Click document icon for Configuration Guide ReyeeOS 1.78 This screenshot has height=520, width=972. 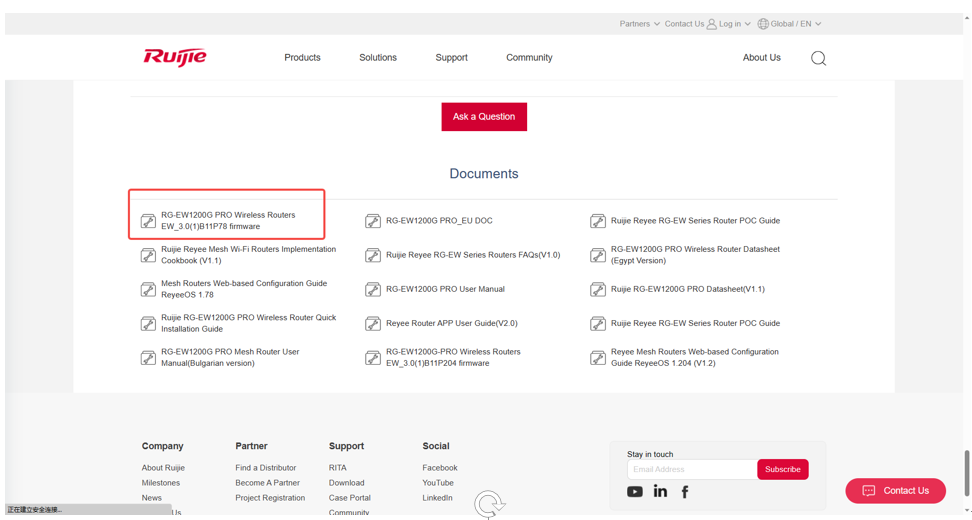[148, 289]
